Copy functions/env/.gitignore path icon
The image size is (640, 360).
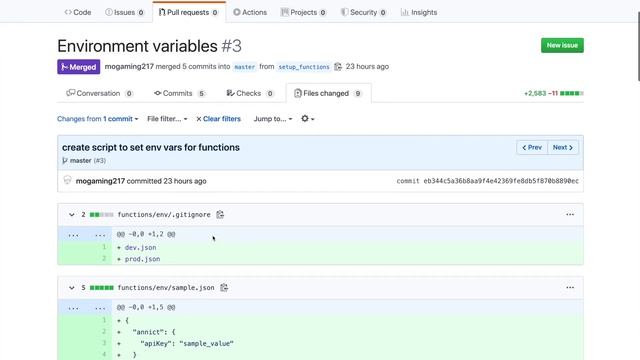(x=220, y=214)
